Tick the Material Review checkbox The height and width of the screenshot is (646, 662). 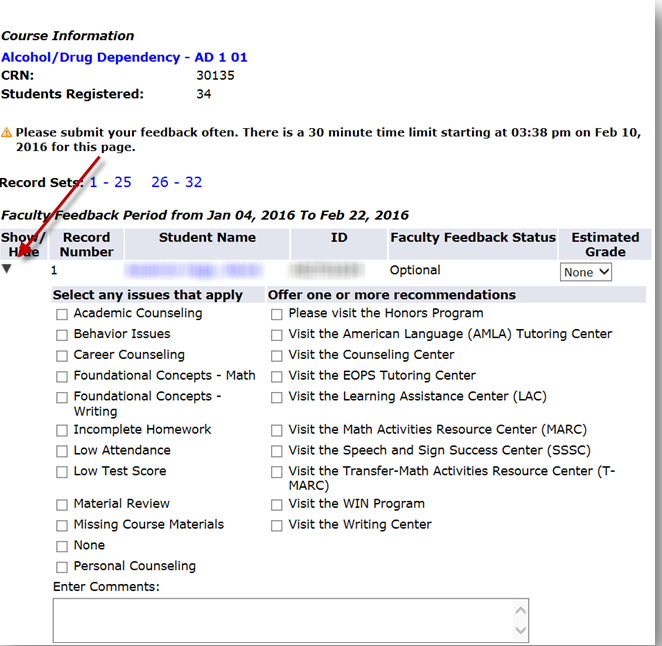[x=62, y=505]
